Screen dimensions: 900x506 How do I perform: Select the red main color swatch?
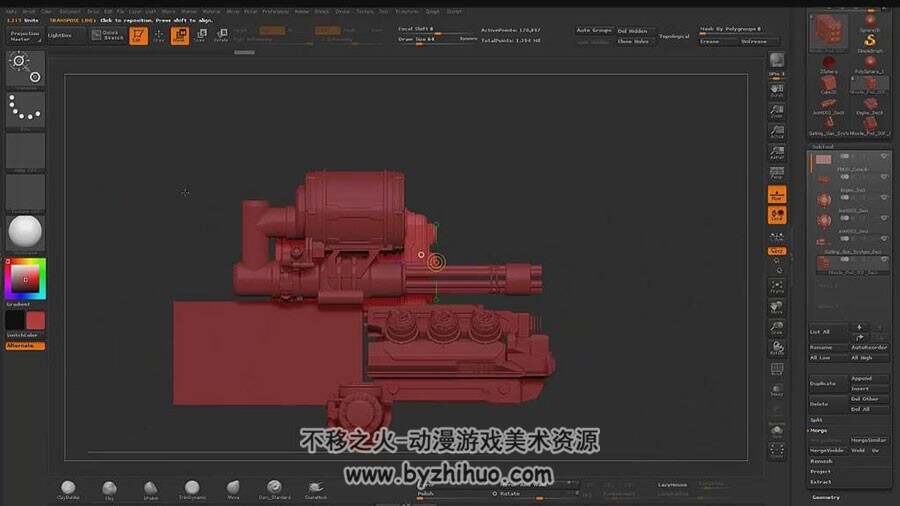click(35, 320)
